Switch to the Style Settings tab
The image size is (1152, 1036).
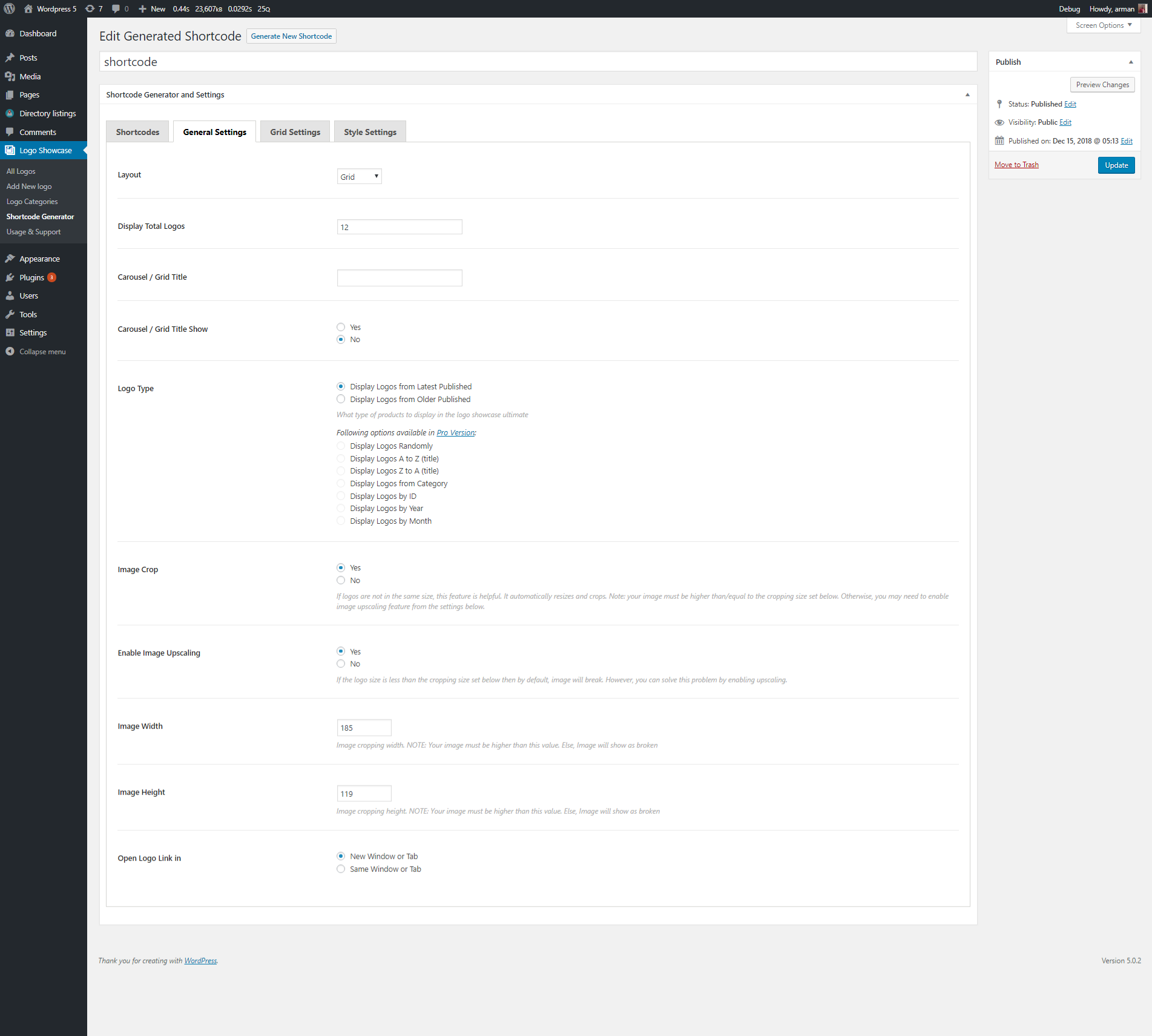[x=370, y=132]
